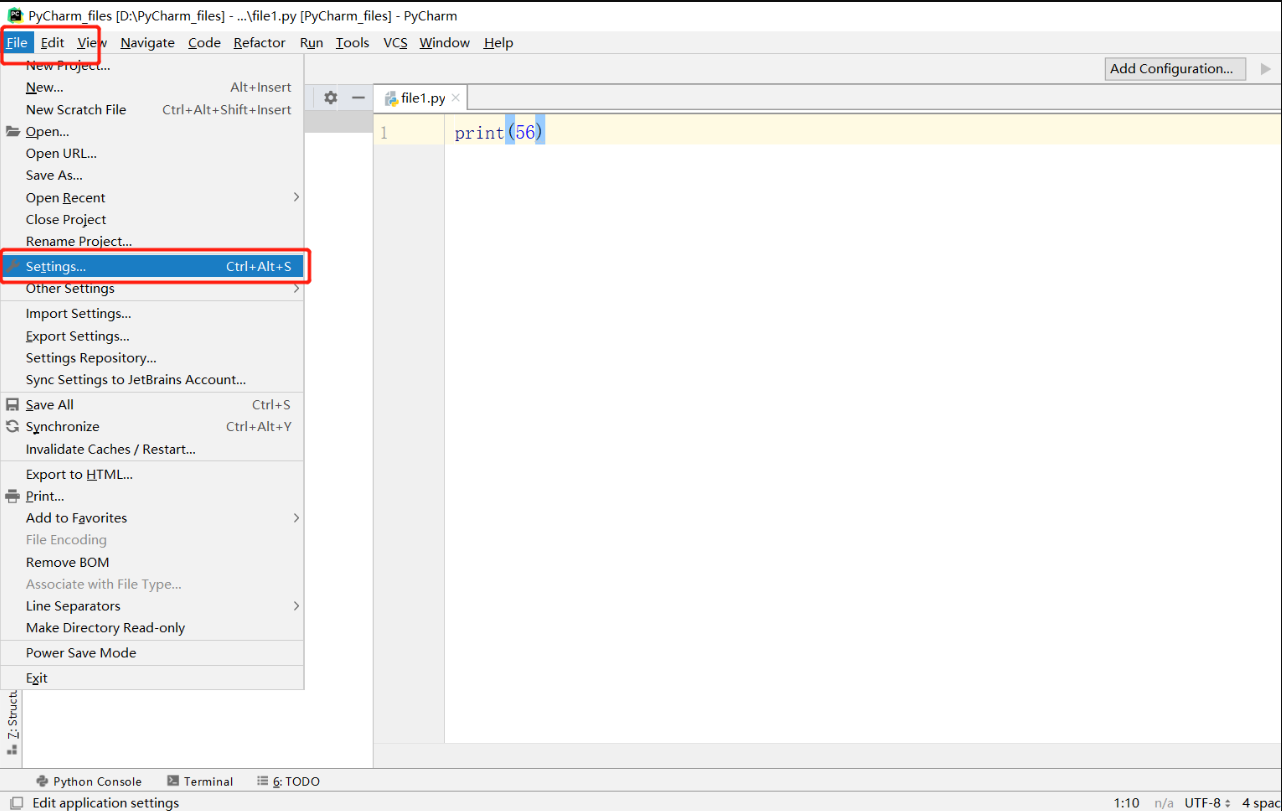Open the UTF-8 encoding dropdown
Screen dimensions: 1282x811
[1207, 802]
